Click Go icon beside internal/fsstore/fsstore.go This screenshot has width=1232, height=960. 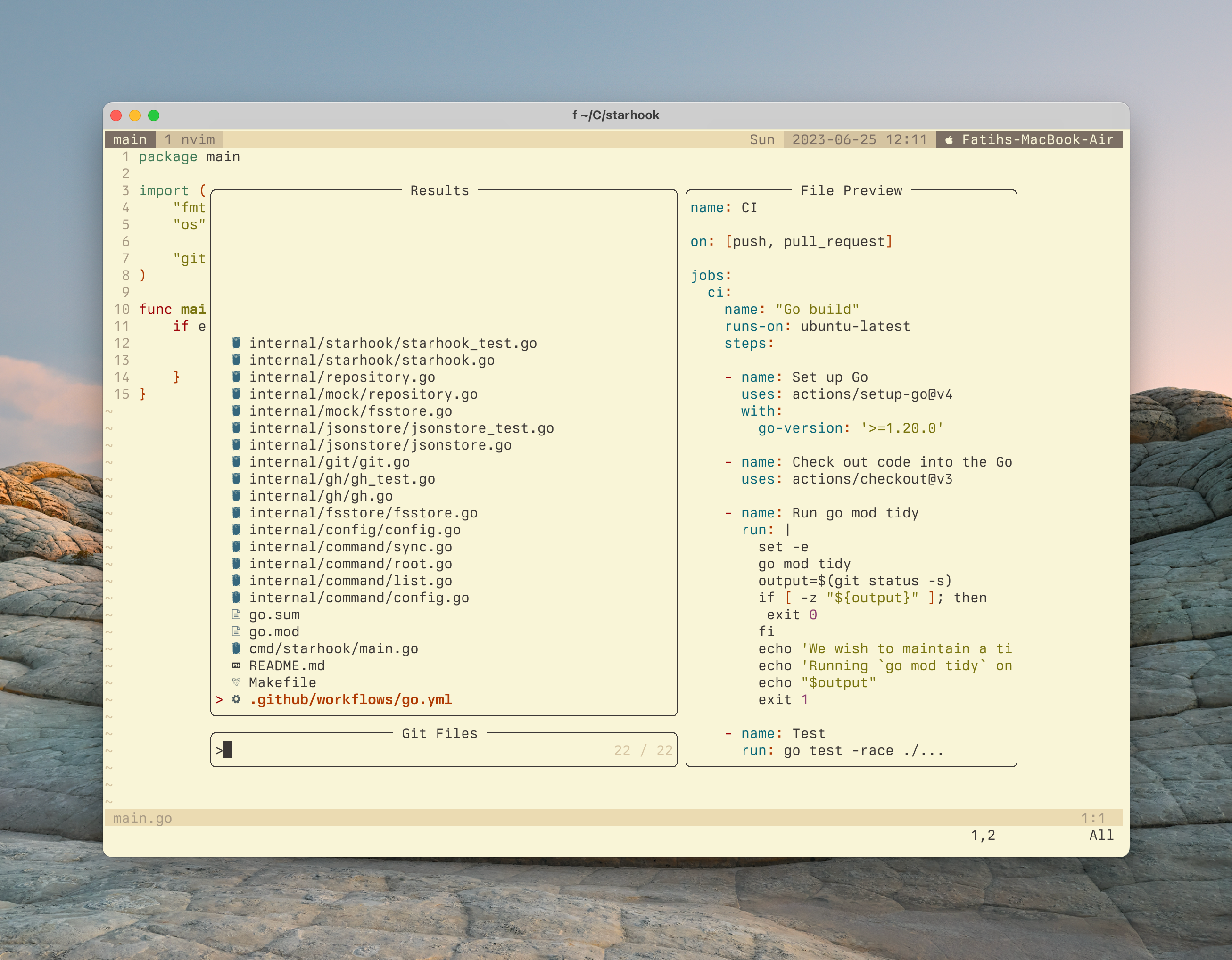pos(236,512)
